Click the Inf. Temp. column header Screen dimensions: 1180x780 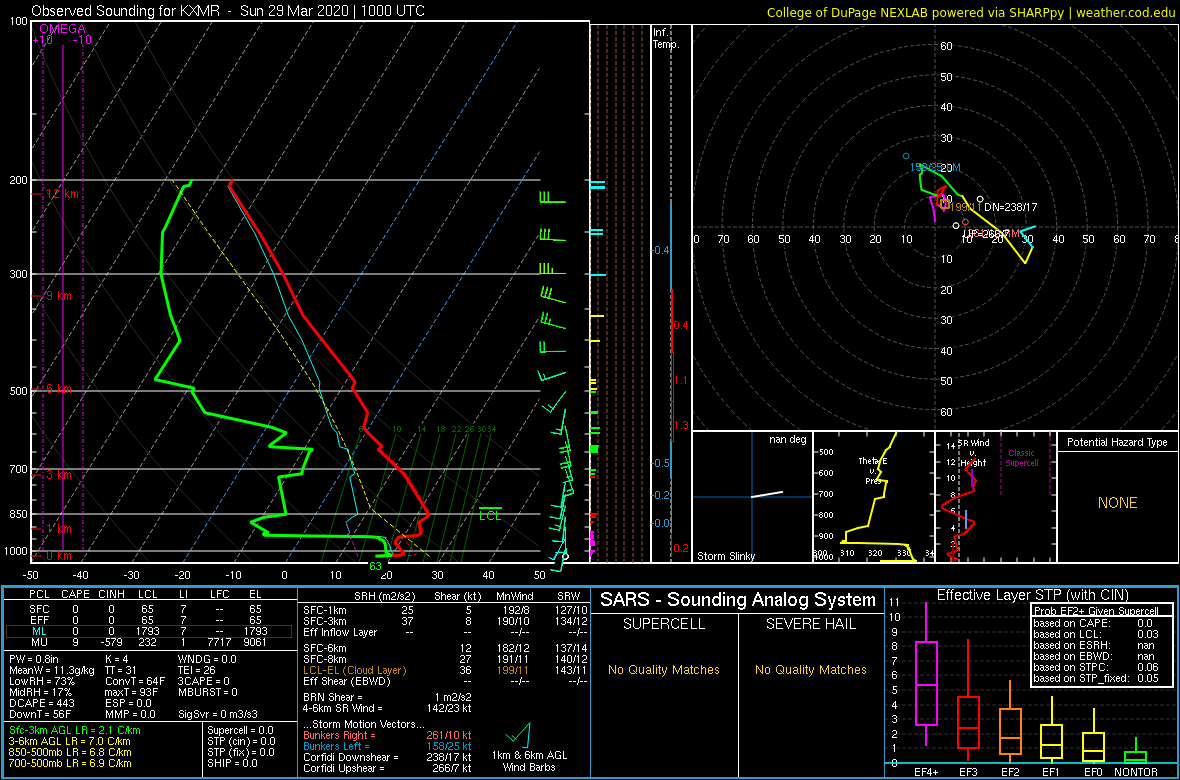click(x=666, y=38)
